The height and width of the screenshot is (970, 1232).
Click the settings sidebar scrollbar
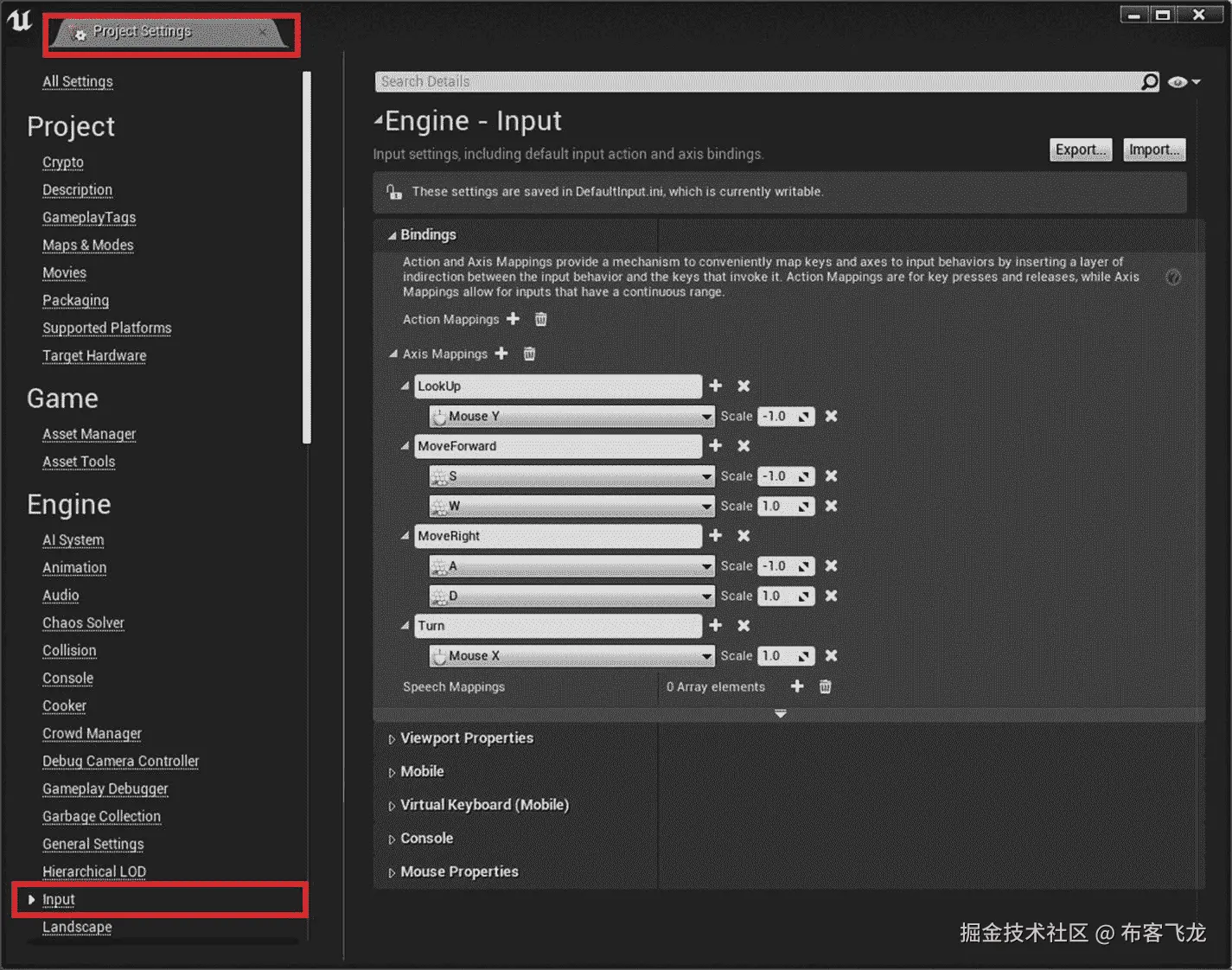pos(306,258)
